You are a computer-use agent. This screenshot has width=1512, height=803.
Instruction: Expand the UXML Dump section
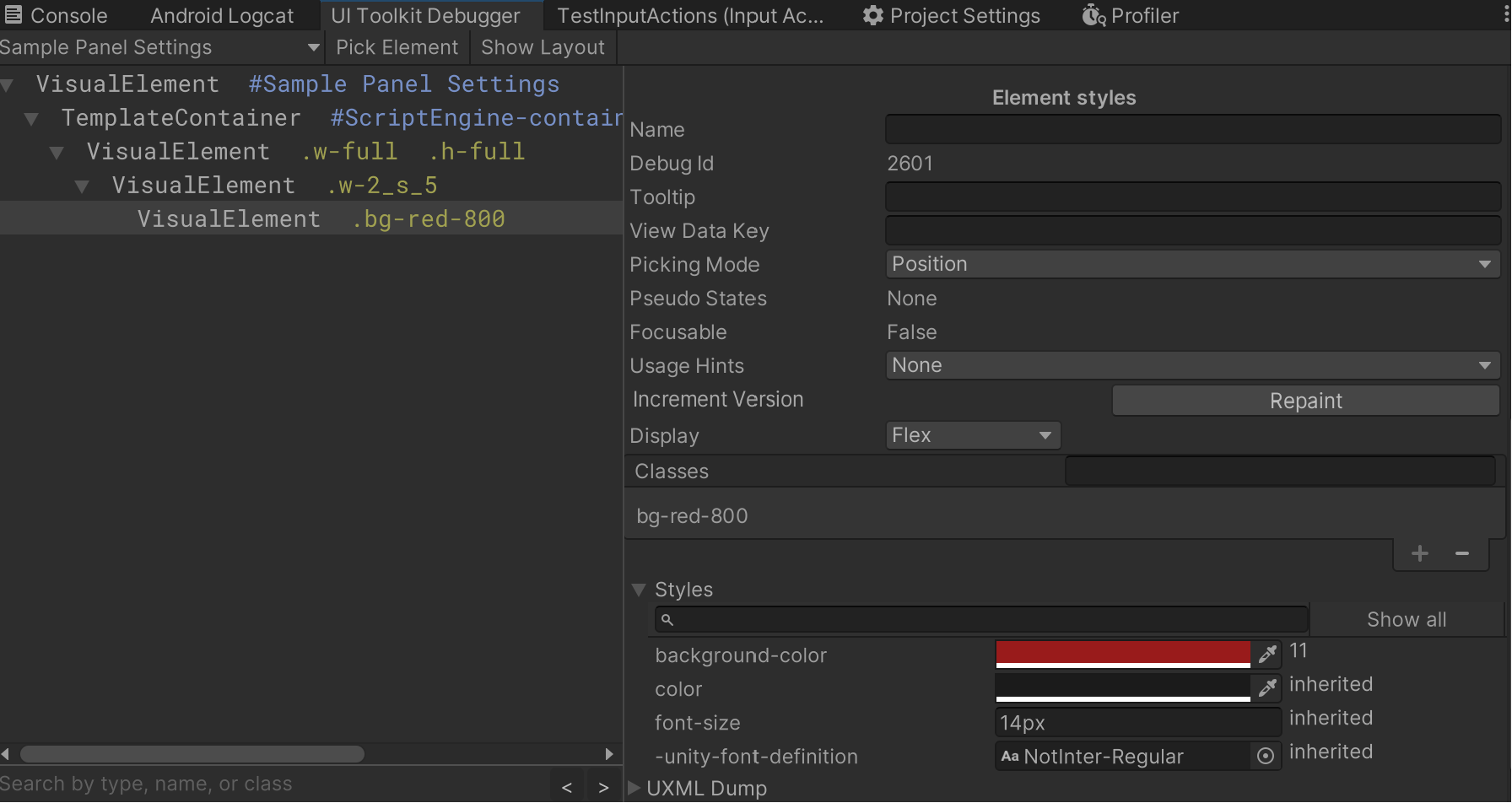point(634,787)
